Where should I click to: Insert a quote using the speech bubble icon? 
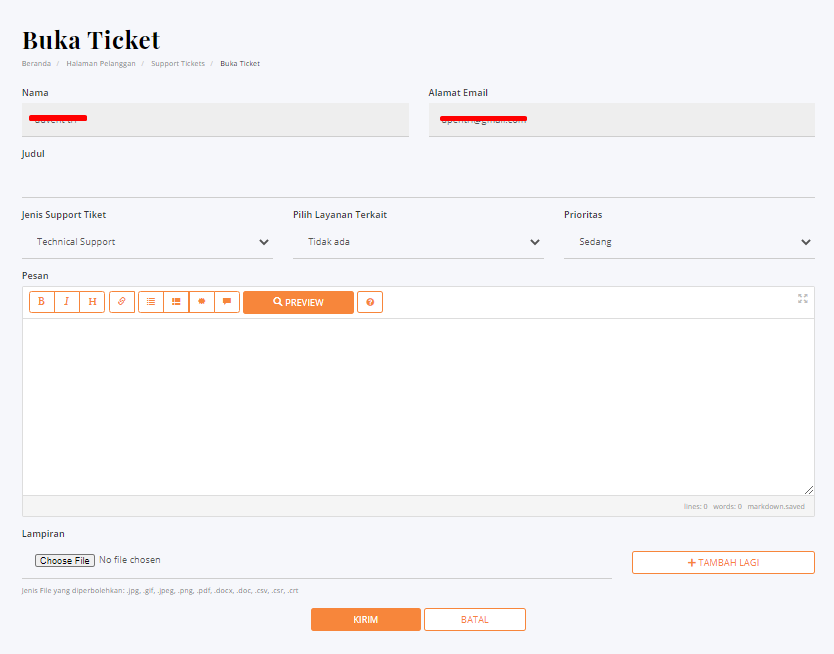point(227,302)
